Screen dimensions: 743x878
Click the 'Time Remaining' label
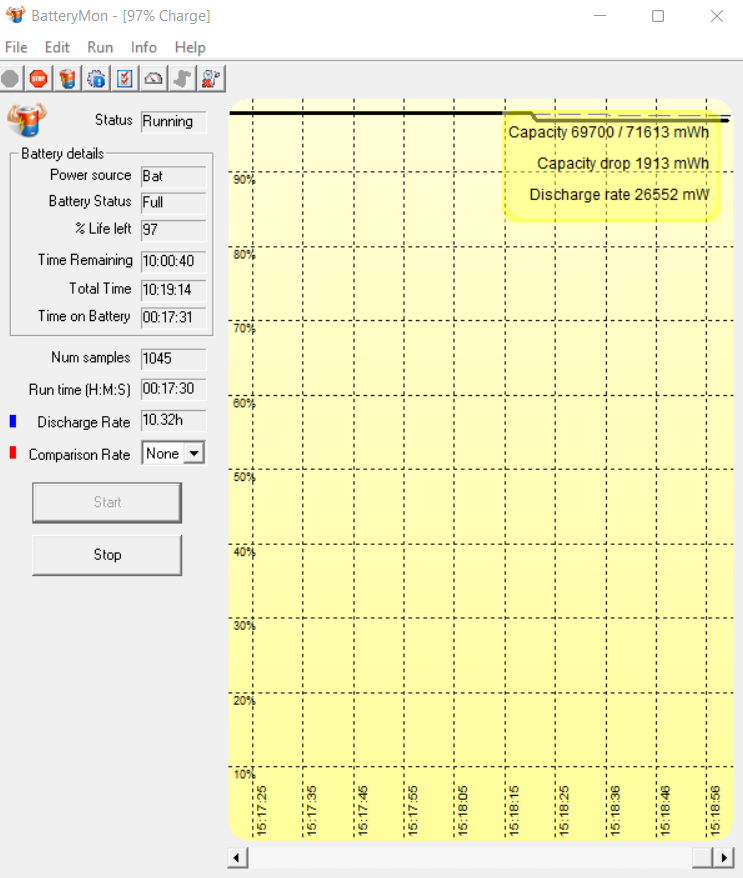pos(85,260)
